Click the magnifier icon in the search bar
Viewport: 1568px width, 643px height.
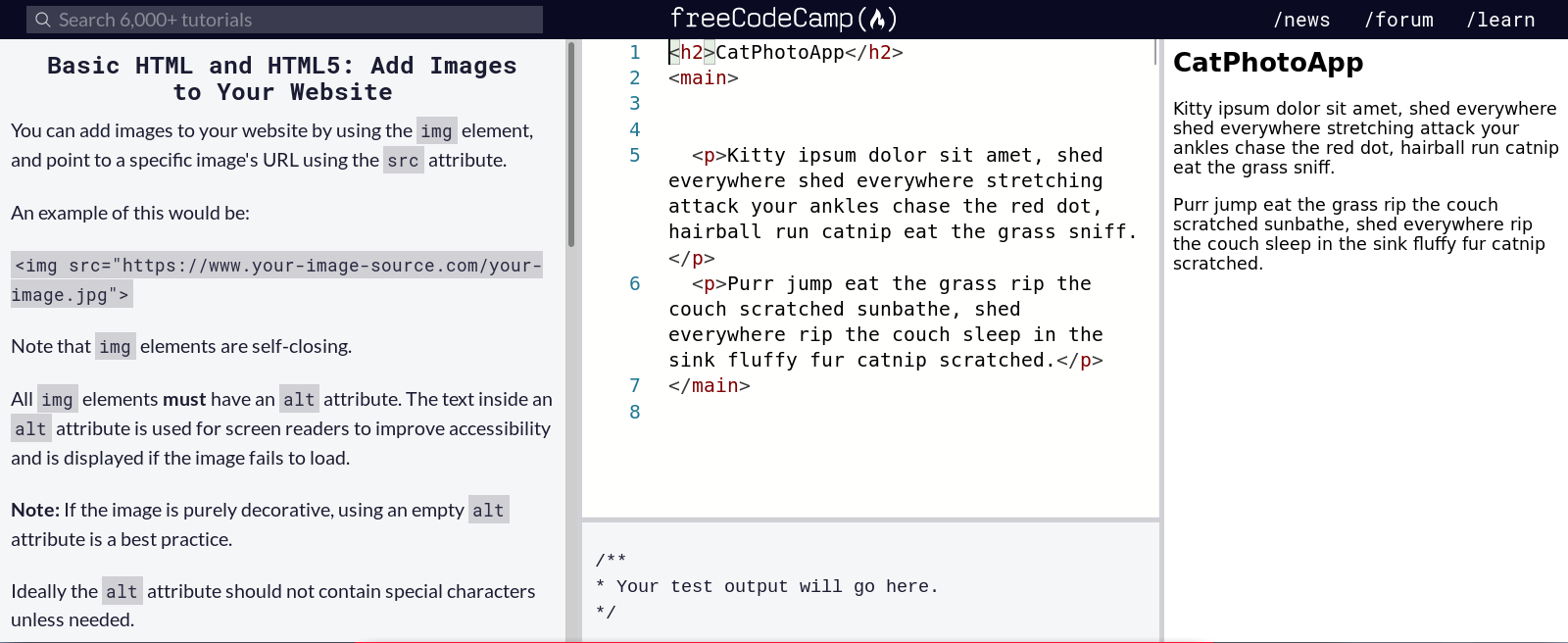[42, 20]
